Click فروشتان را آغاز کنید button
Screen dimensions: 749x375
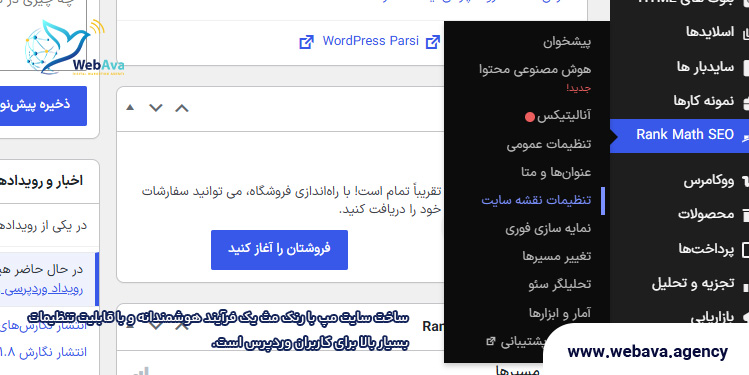pos(279,249)
